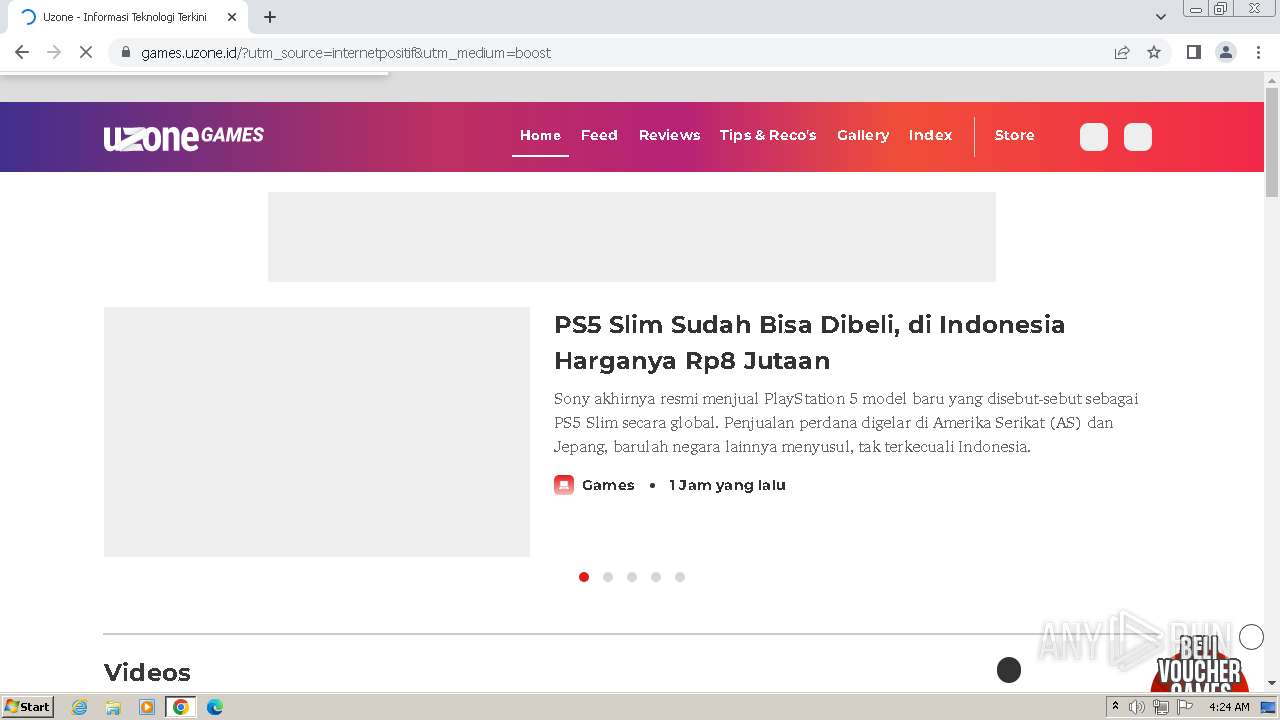This screenshot has width=1280, height=720.
Task: Click the 4:24 AM taskbar clock
Action: pos(1229,707)
